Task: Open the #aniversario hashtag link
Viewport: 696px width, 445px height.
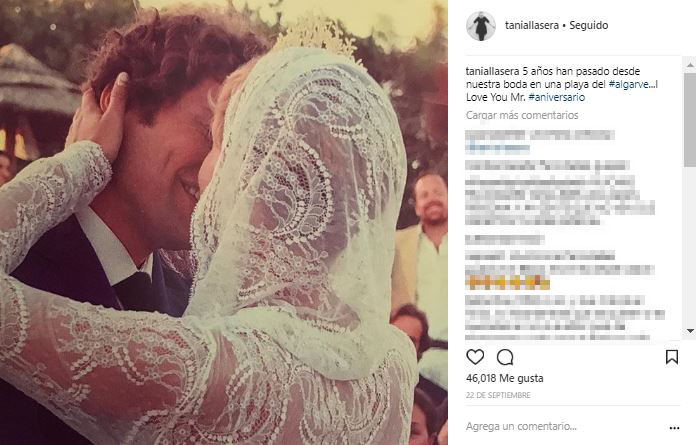Action: coord(557,97)
